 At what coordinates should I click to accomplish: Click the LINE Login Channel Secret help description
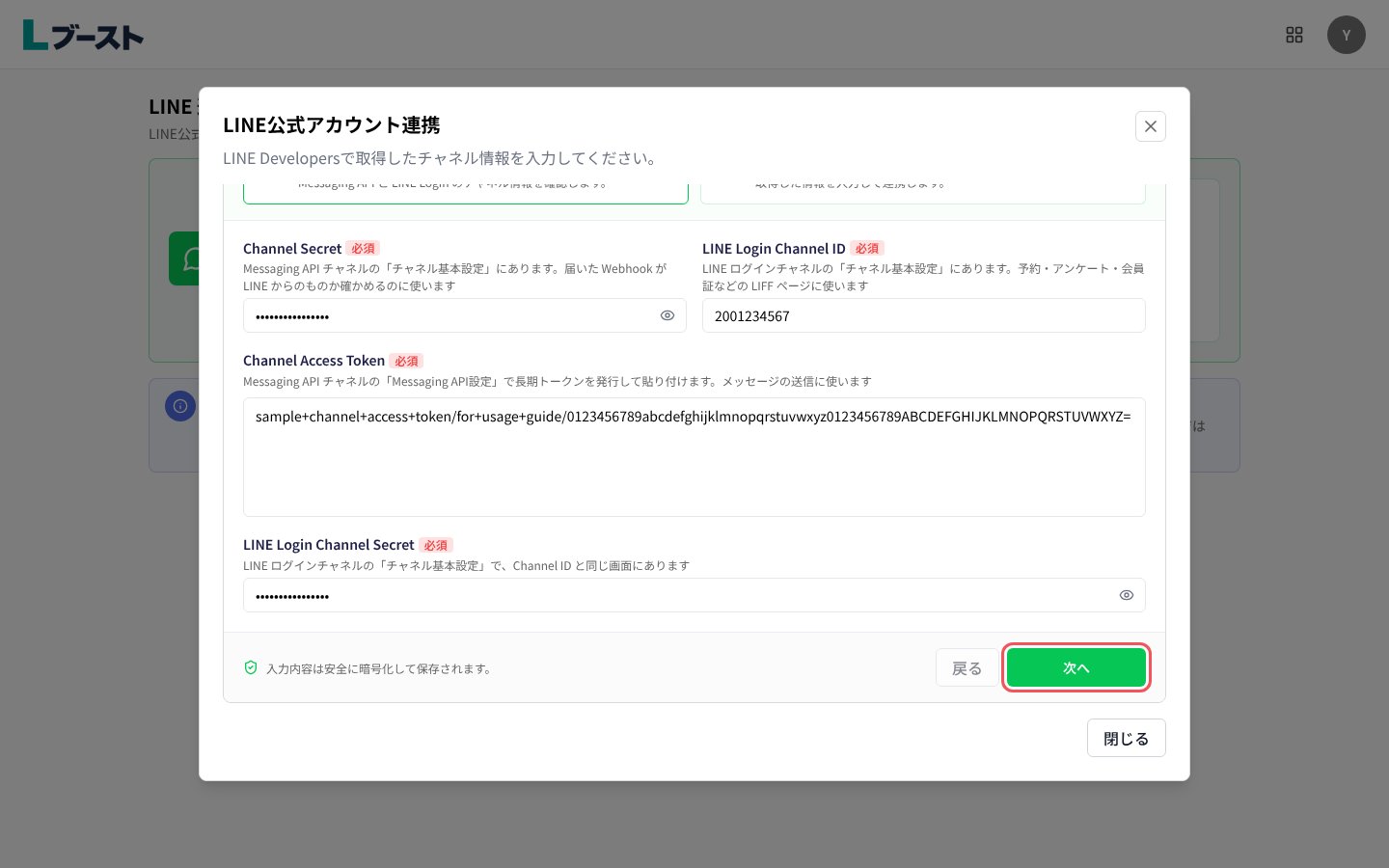(x=466, y=566)
